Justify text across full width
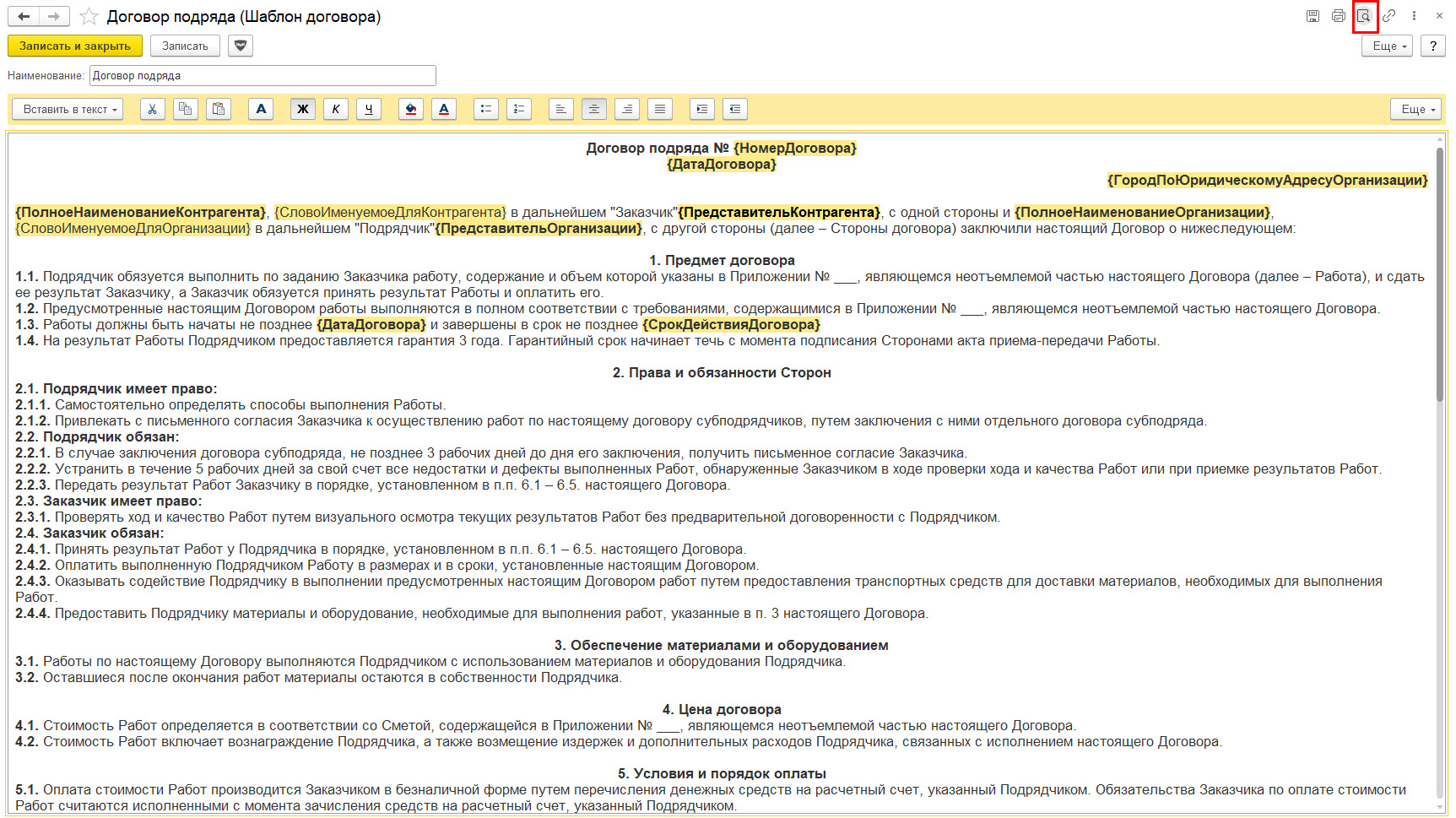The width and height of the screenshot is (1456, 818). pos(660,109)
